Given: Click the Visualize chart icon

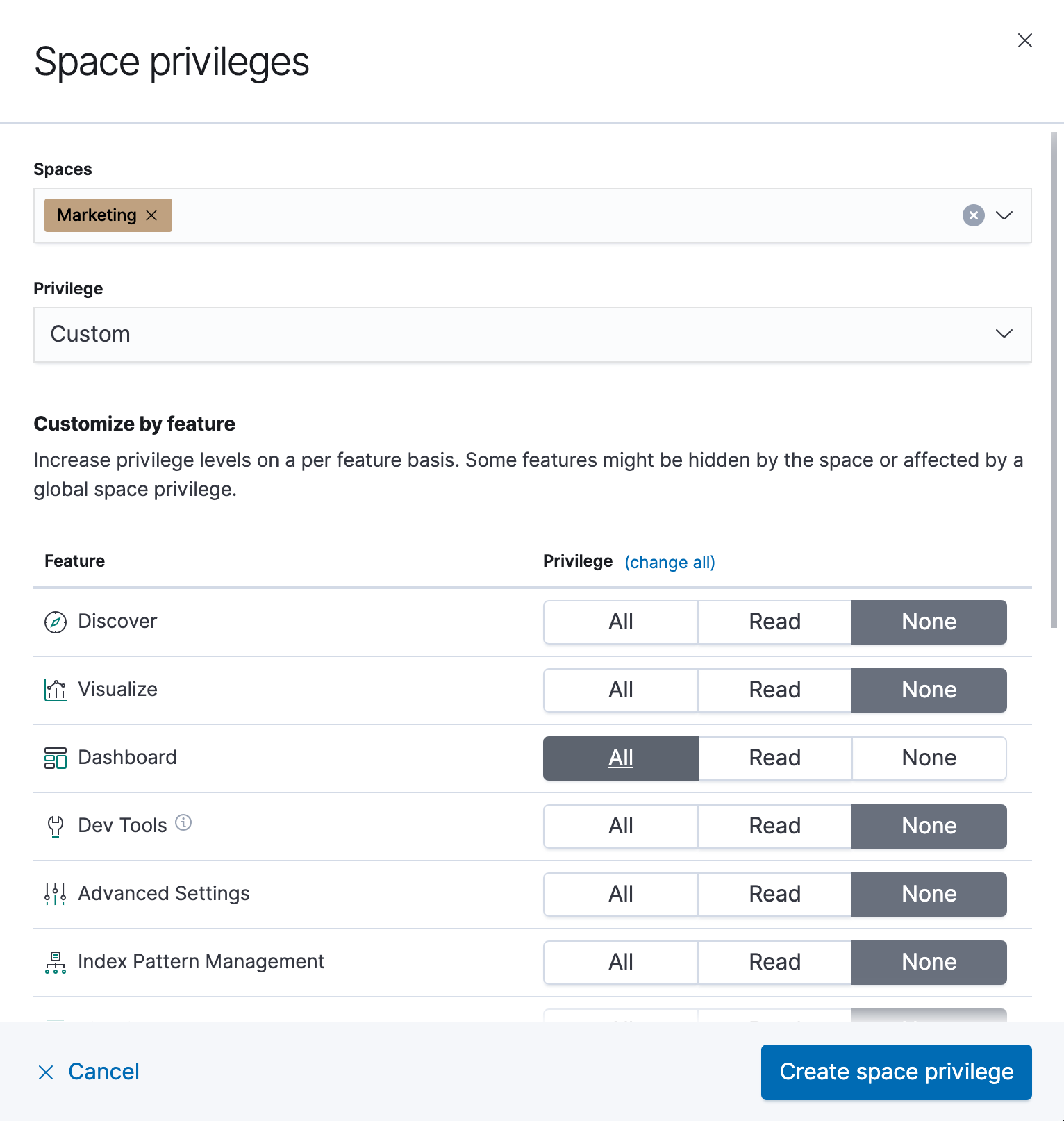Looking at the screenshot, I should 56,690.
